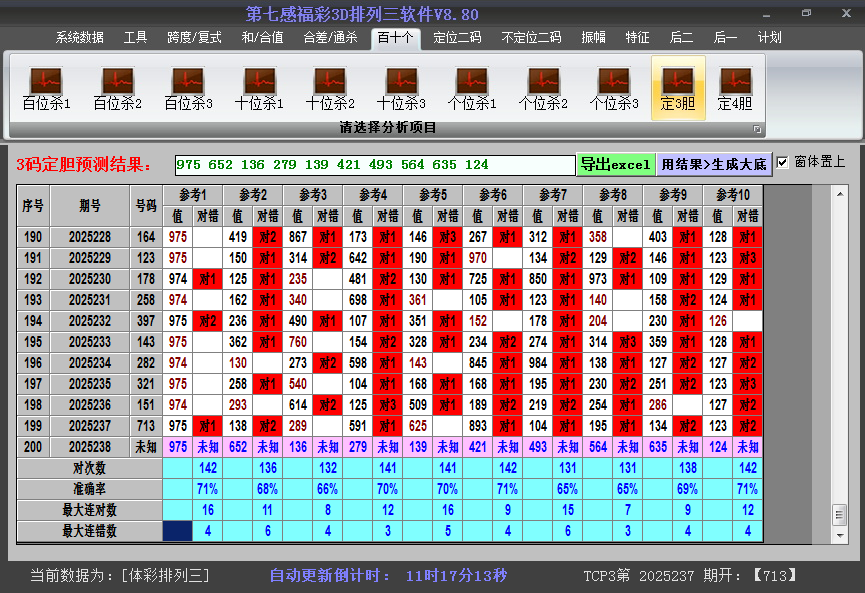865x593 pixels.
Task: Click the 3码定胆 prediction result text field
Action: pyautogui.click(x=374, y=164)
